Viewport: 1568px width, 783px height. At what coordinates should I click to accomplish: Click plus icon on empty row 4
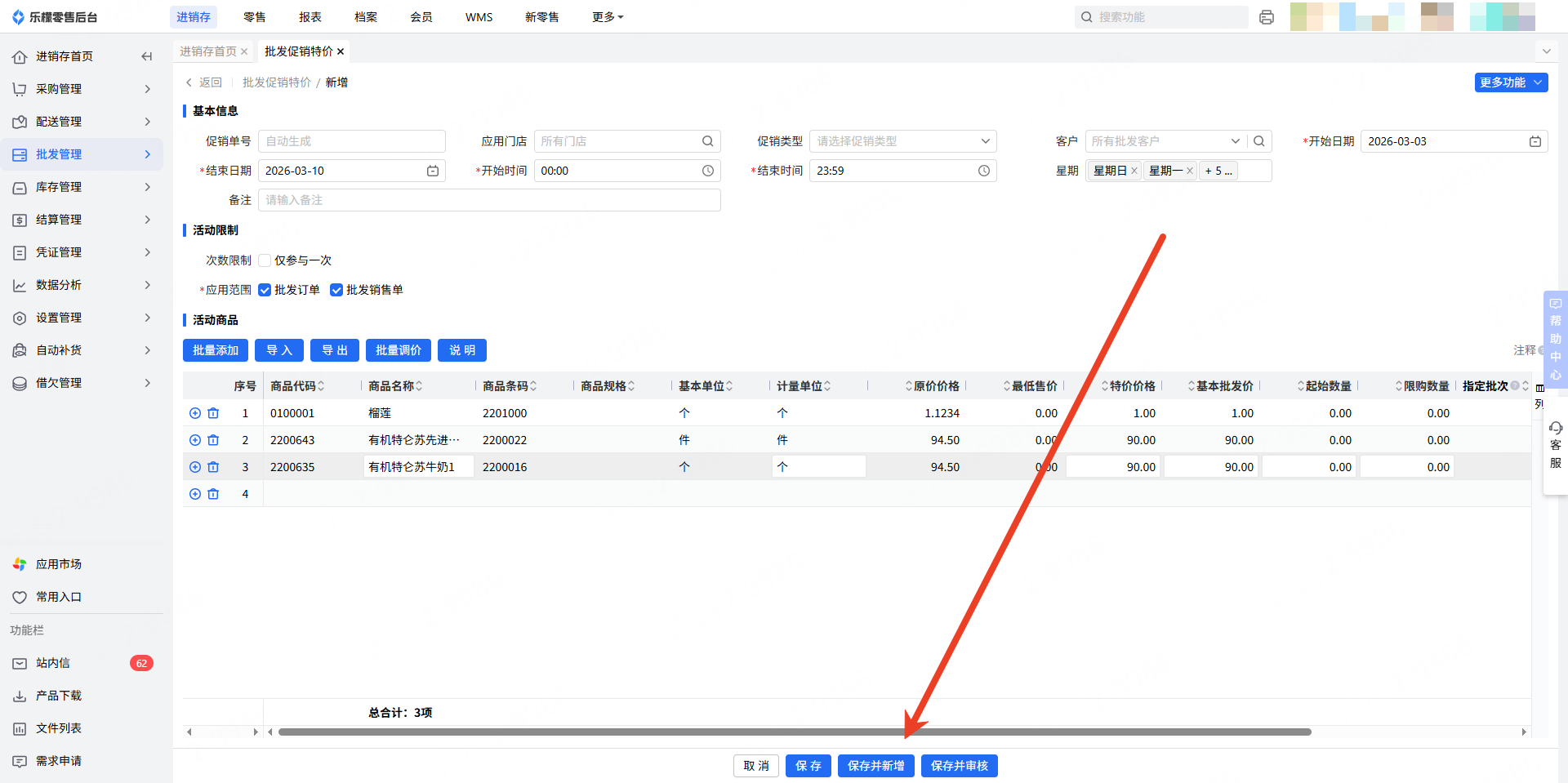point(195,494)
